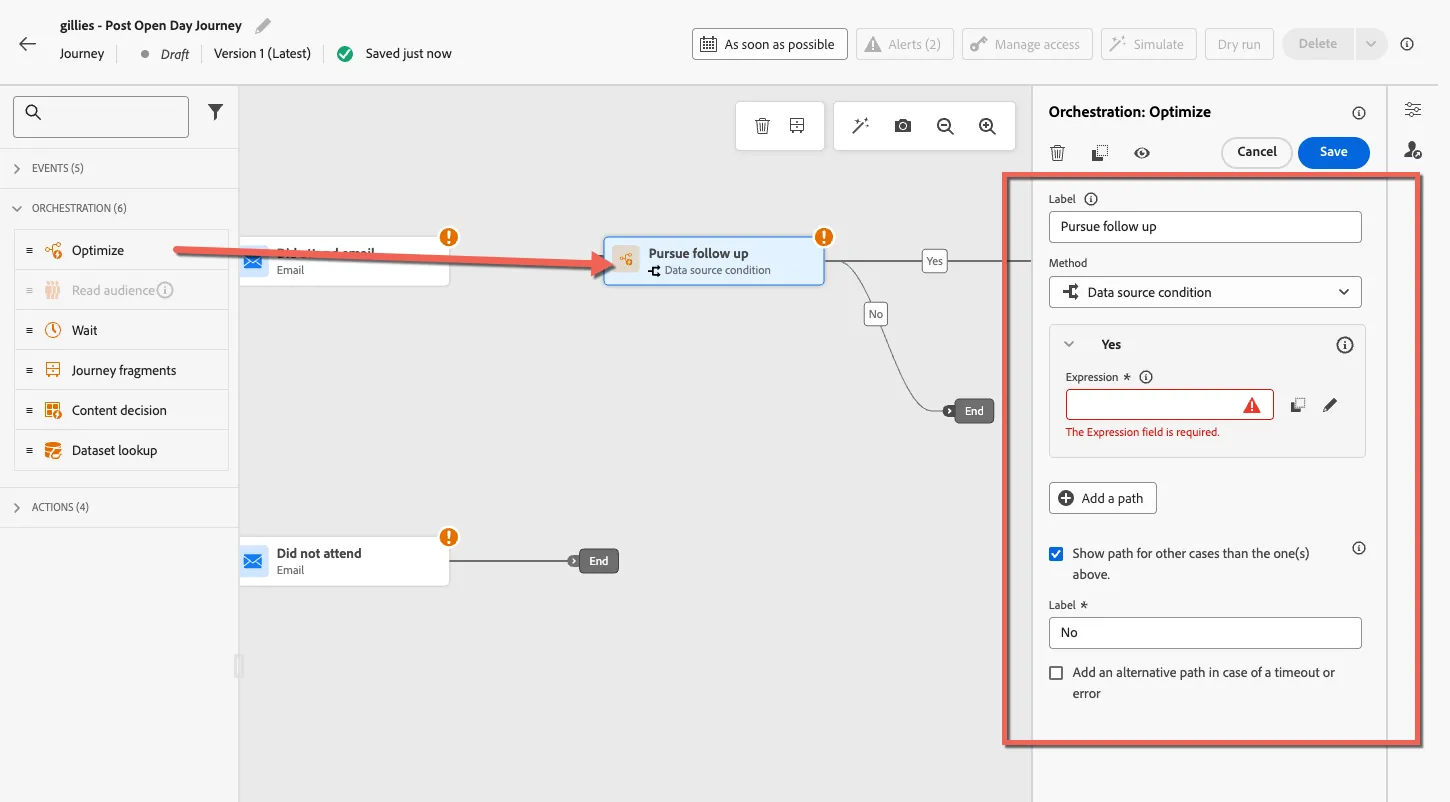Click the copy icon beside the Expression field
The height and width of the screenshot is (802, 1450).
coord(1297,405)
